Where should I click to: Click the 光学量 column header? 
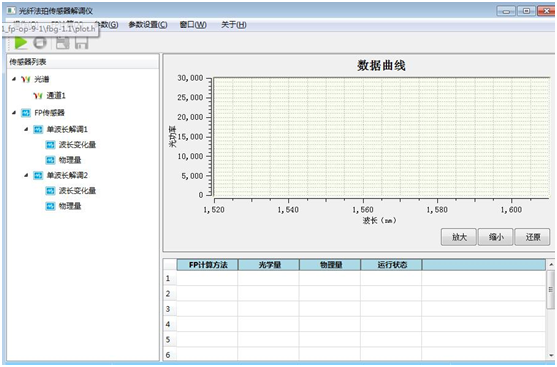tap(269, 265)
